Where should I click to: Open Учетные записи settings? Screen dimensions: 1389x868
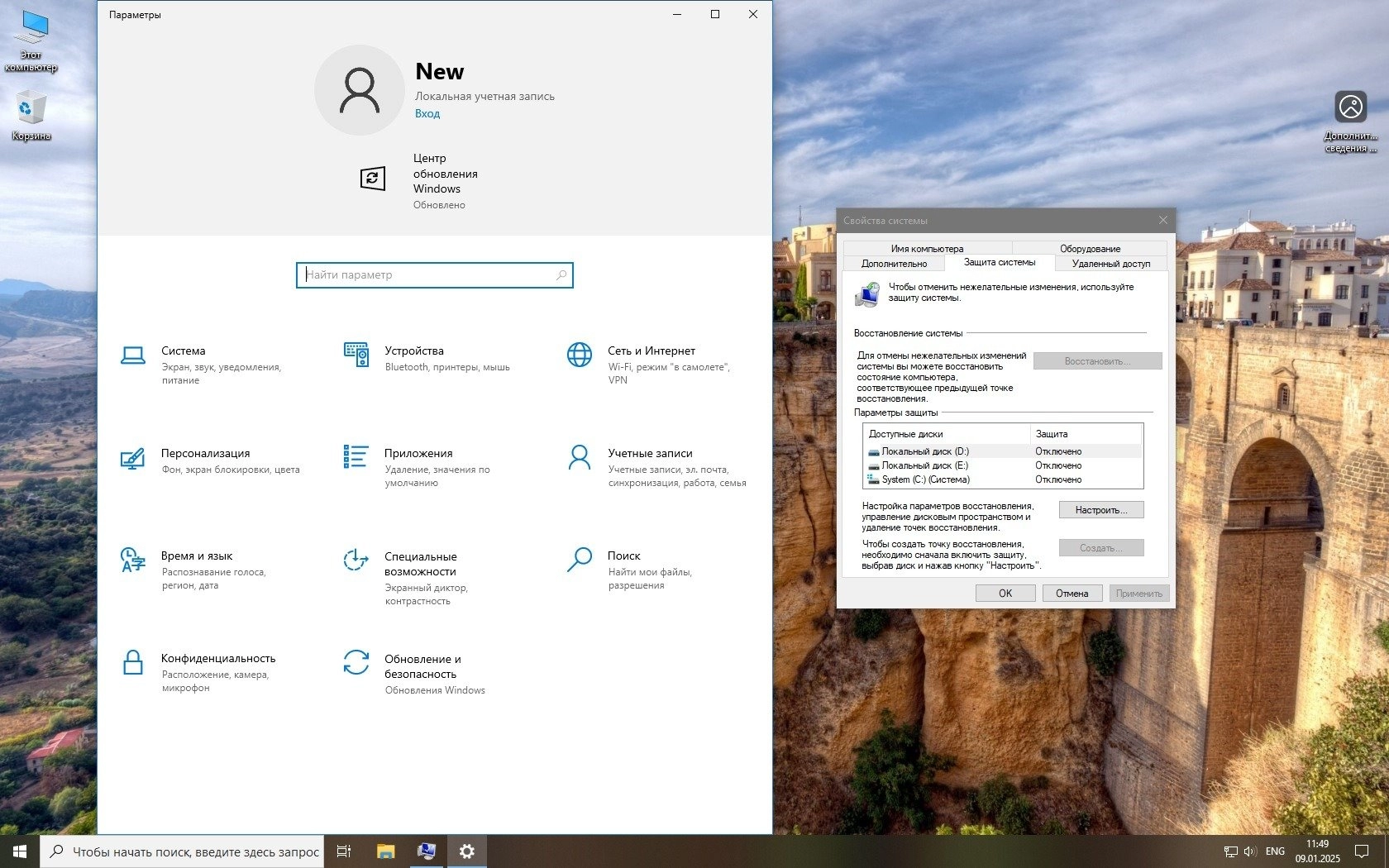[x=649, y=454]
